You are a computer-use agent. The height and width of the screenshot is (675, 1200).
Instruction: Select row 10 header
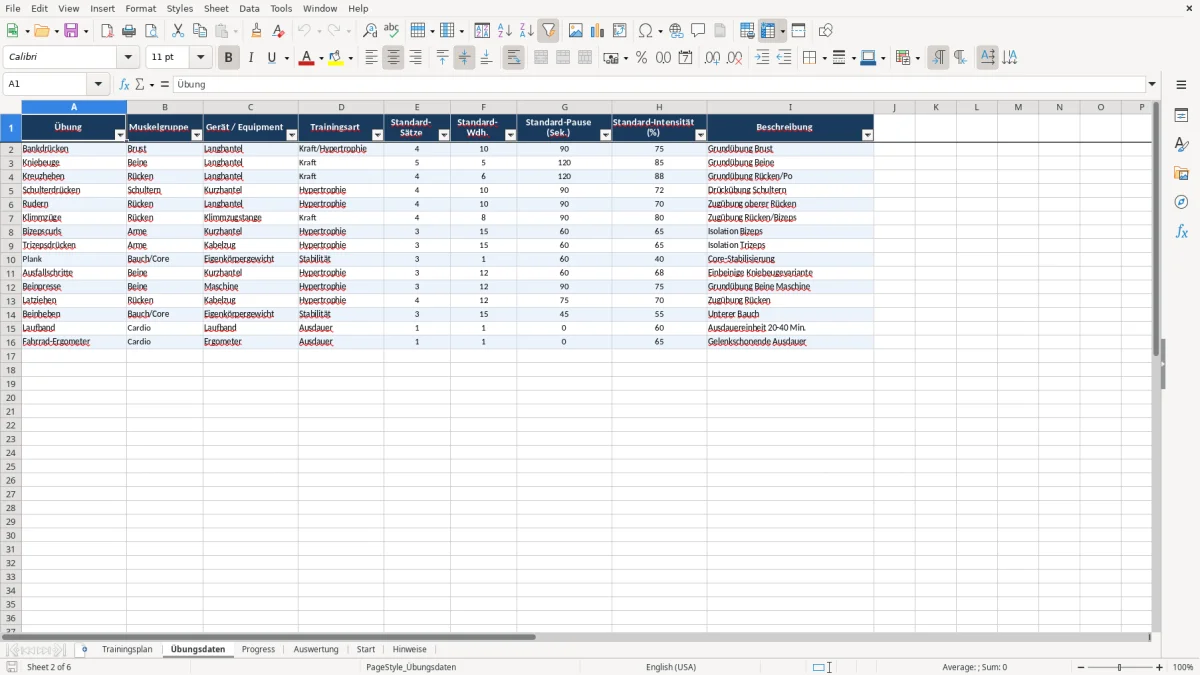[x=11, y=259]
